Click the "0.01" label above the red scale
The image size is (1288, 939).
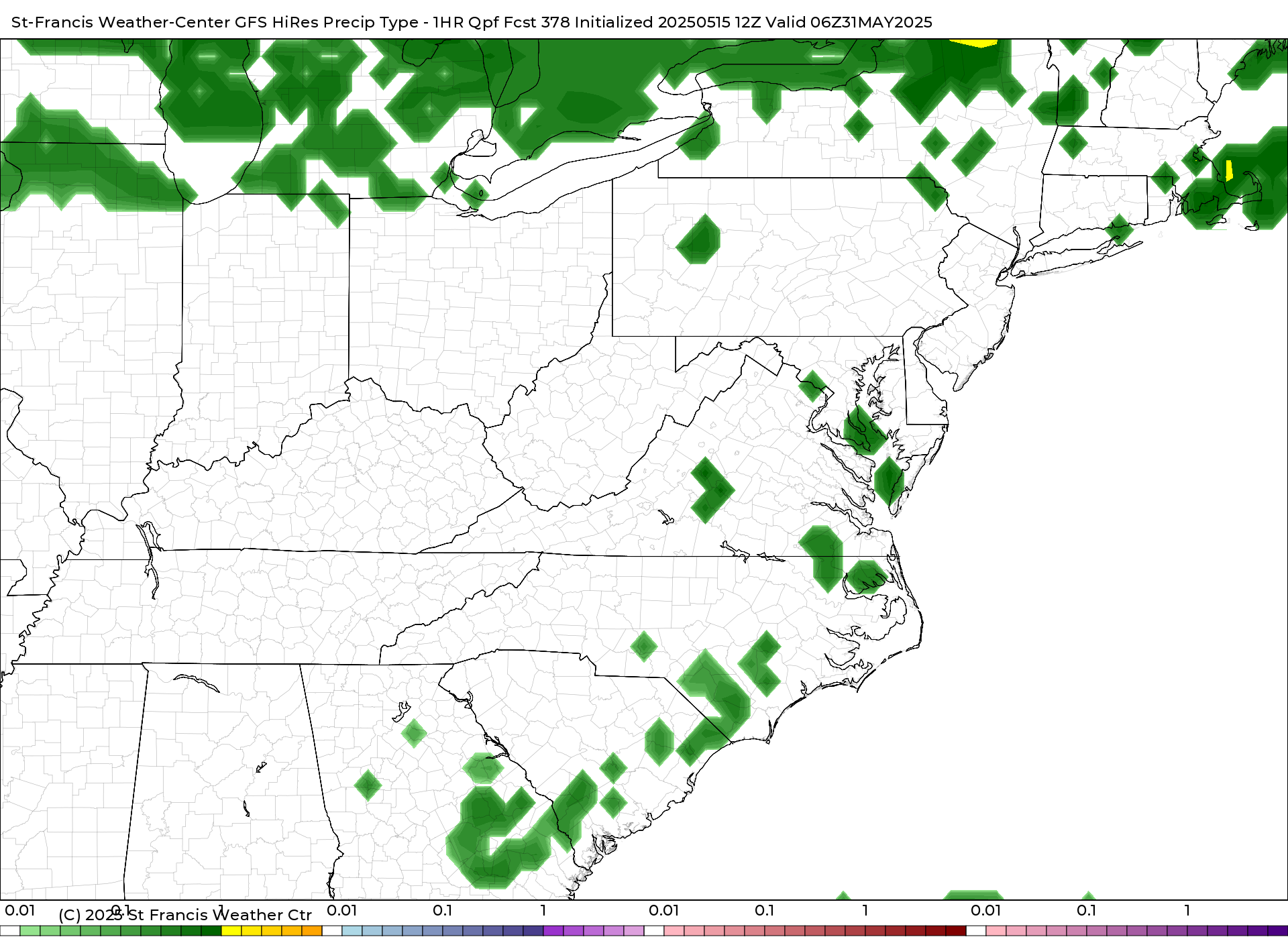(664, 910)
